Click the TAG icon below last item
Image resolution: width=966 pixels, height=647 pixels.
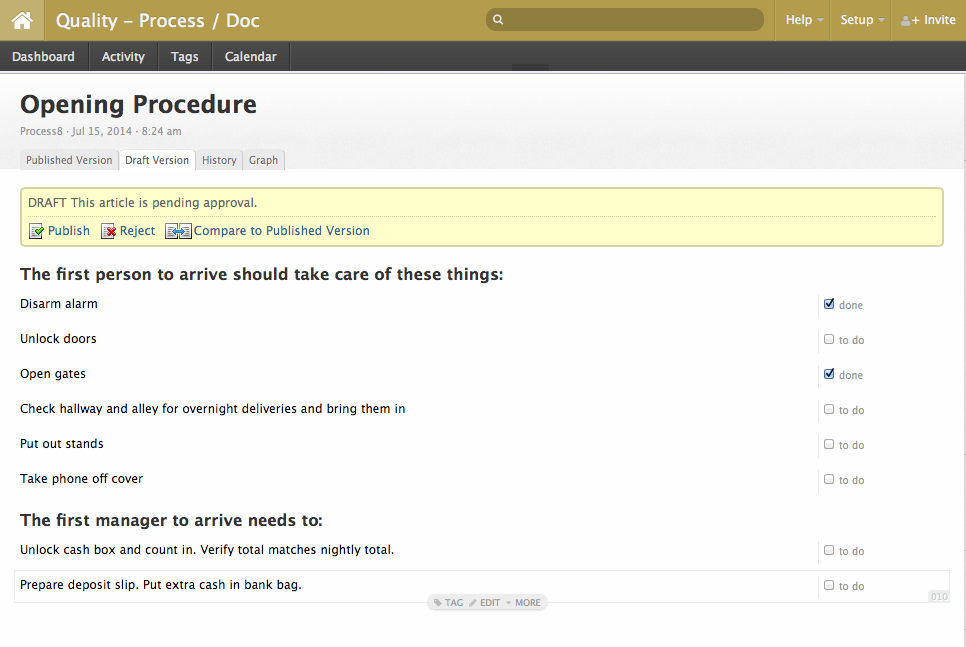click(x=438, y=603)
